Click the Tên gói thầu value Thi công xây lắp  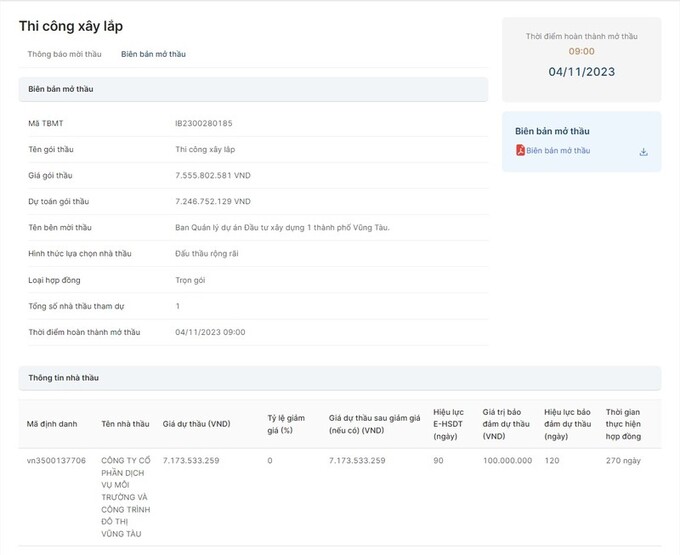205,150
